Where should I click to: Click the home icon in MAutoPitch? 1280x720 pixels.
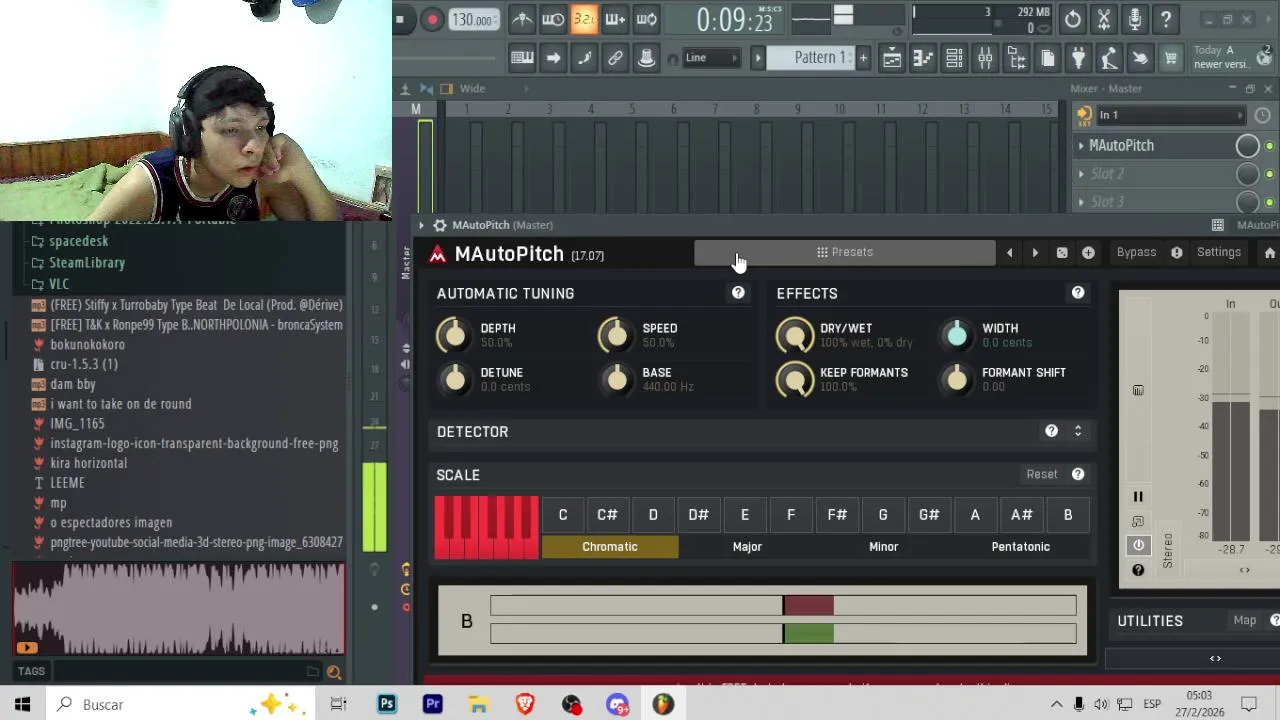(1270, 253)
